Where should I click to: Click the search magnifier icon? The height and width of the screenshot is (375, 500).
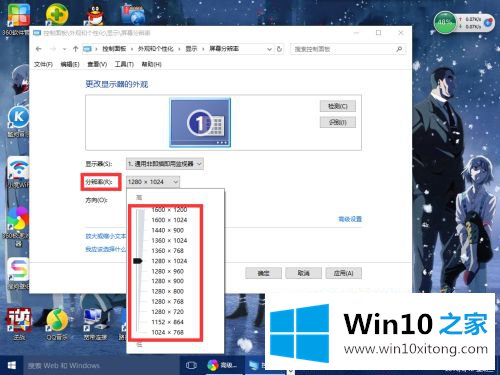tap(399, 49)
